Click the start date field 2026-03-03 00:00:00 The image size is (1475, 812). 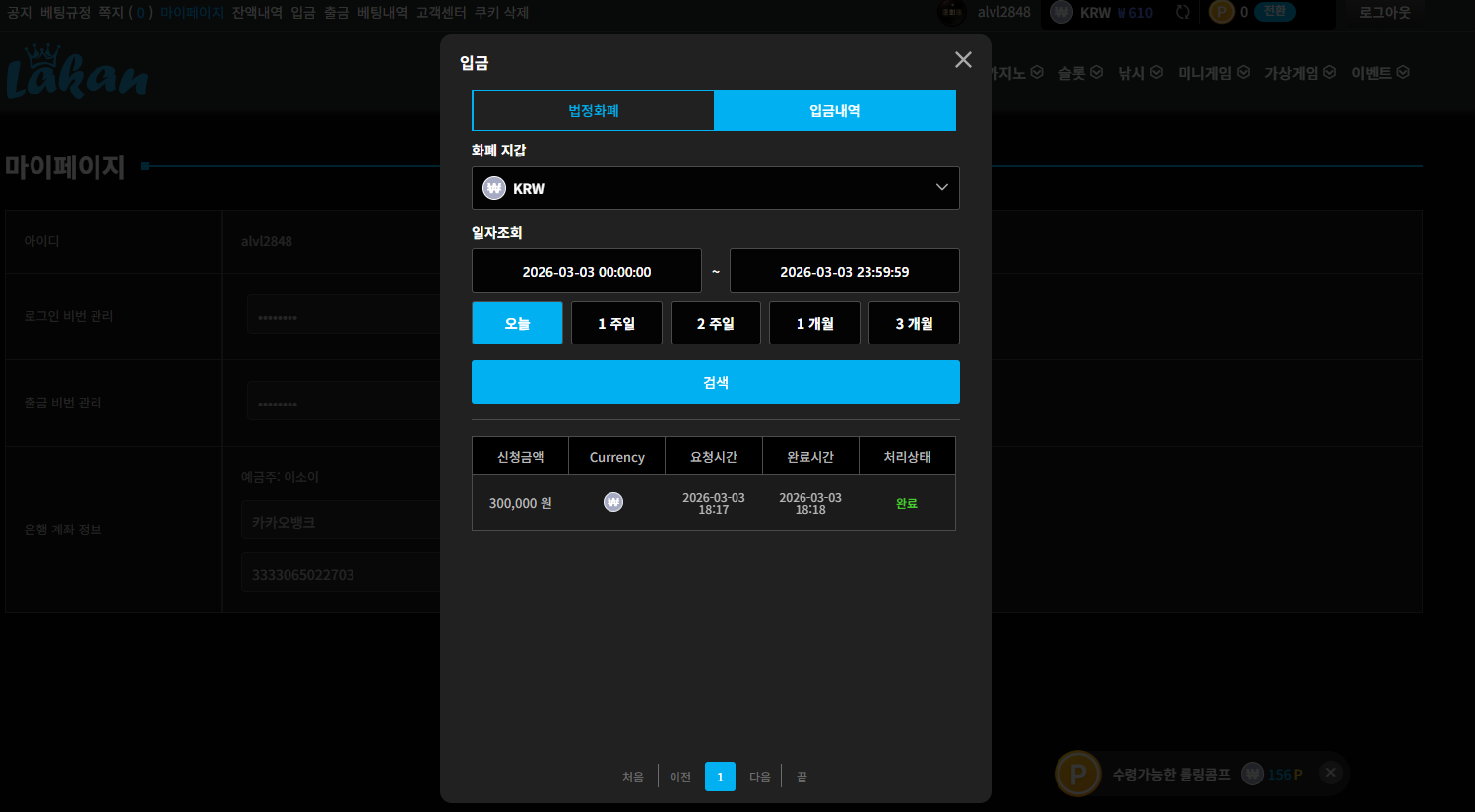(x=587, y=271)
